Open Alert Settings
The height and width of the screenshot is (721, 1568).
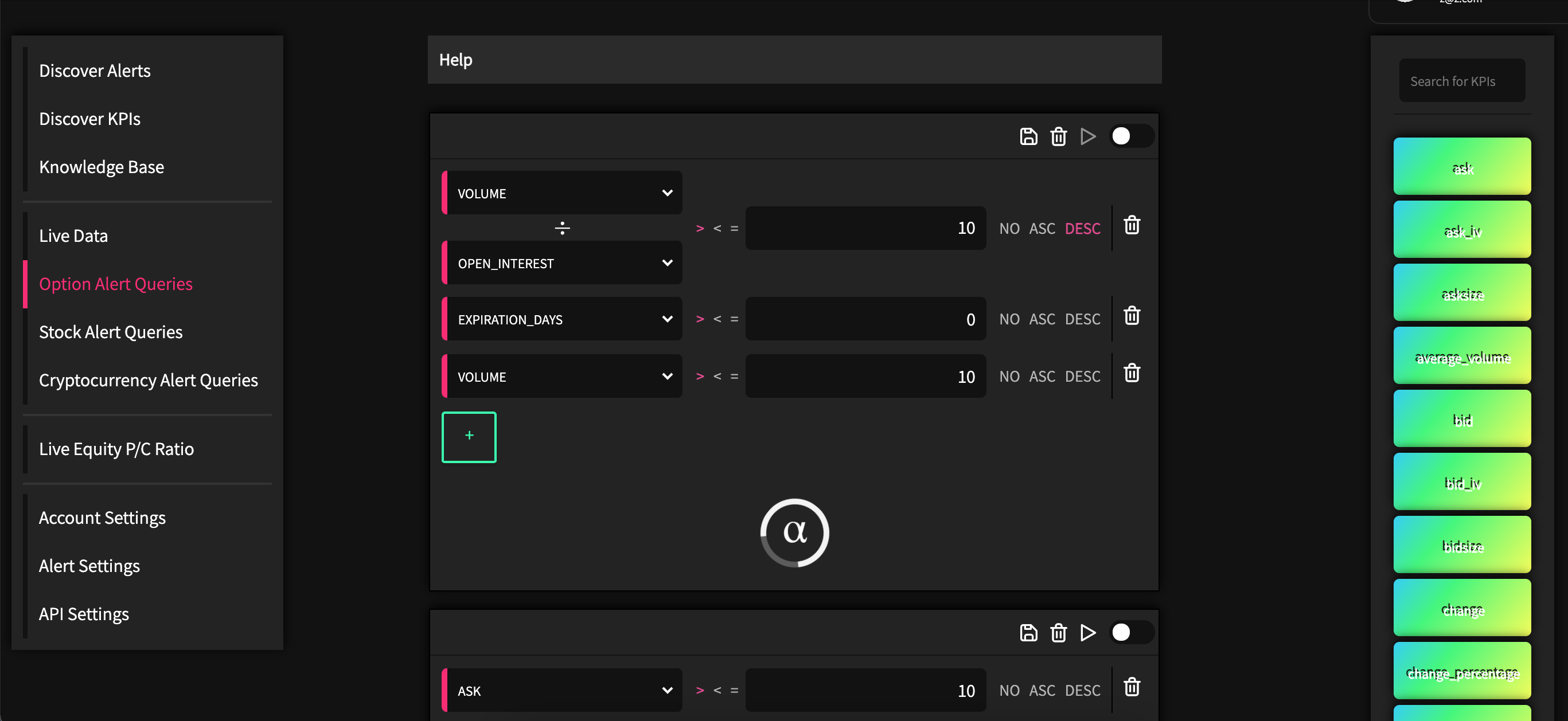point(89,565)
